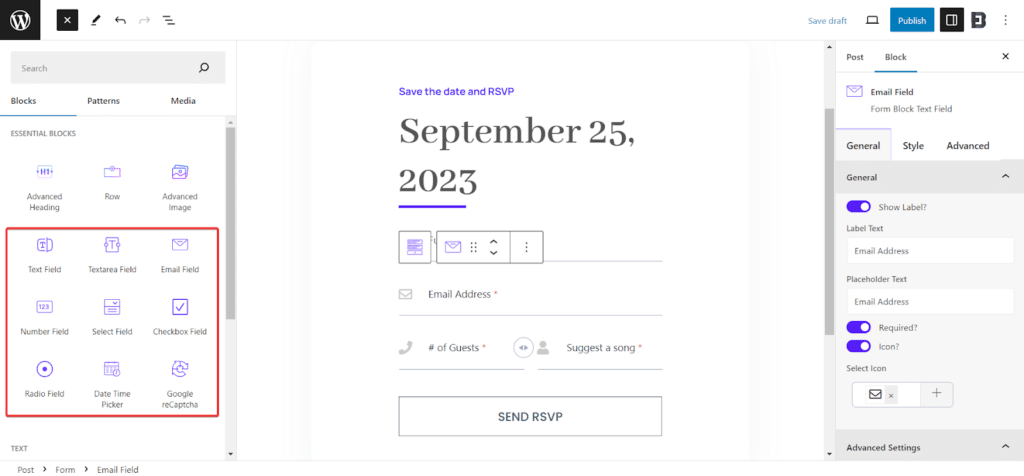Image resolution: width=1024 pixels, height=476 pixels.
Task: Open the Document Overview list icon
Action: click(168, 20)
